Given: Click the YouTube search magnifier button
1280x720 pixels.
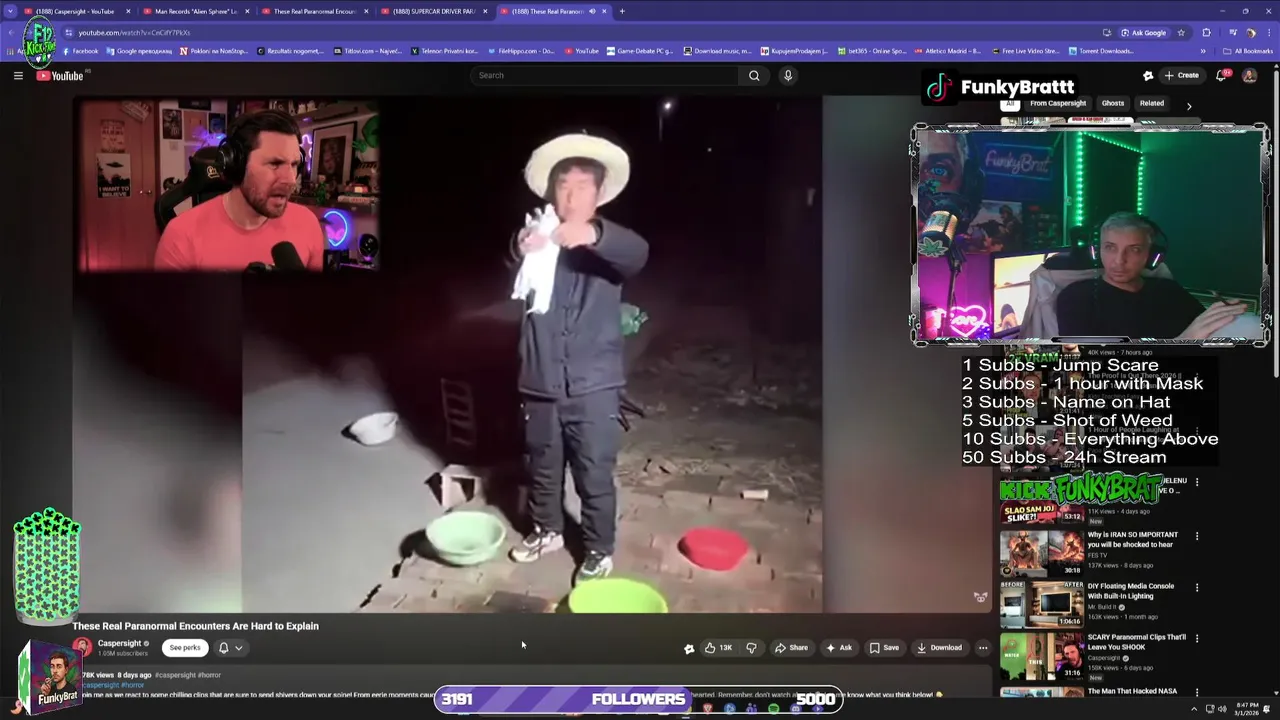Looking at the screenshot, I should tap(754, 75).
